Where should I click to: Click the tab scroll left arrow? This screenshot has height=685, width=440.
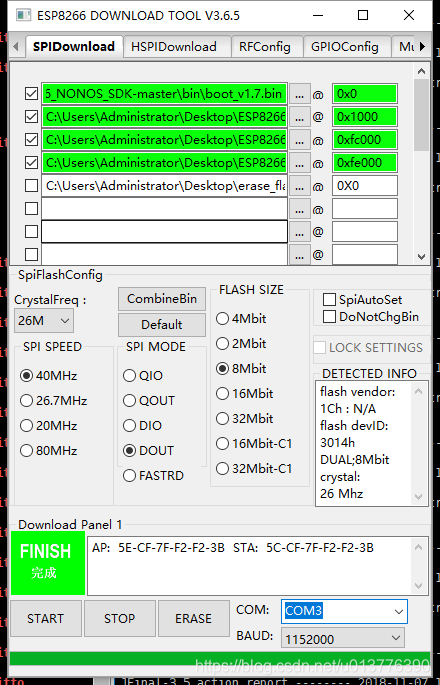[x=16, y=46]
